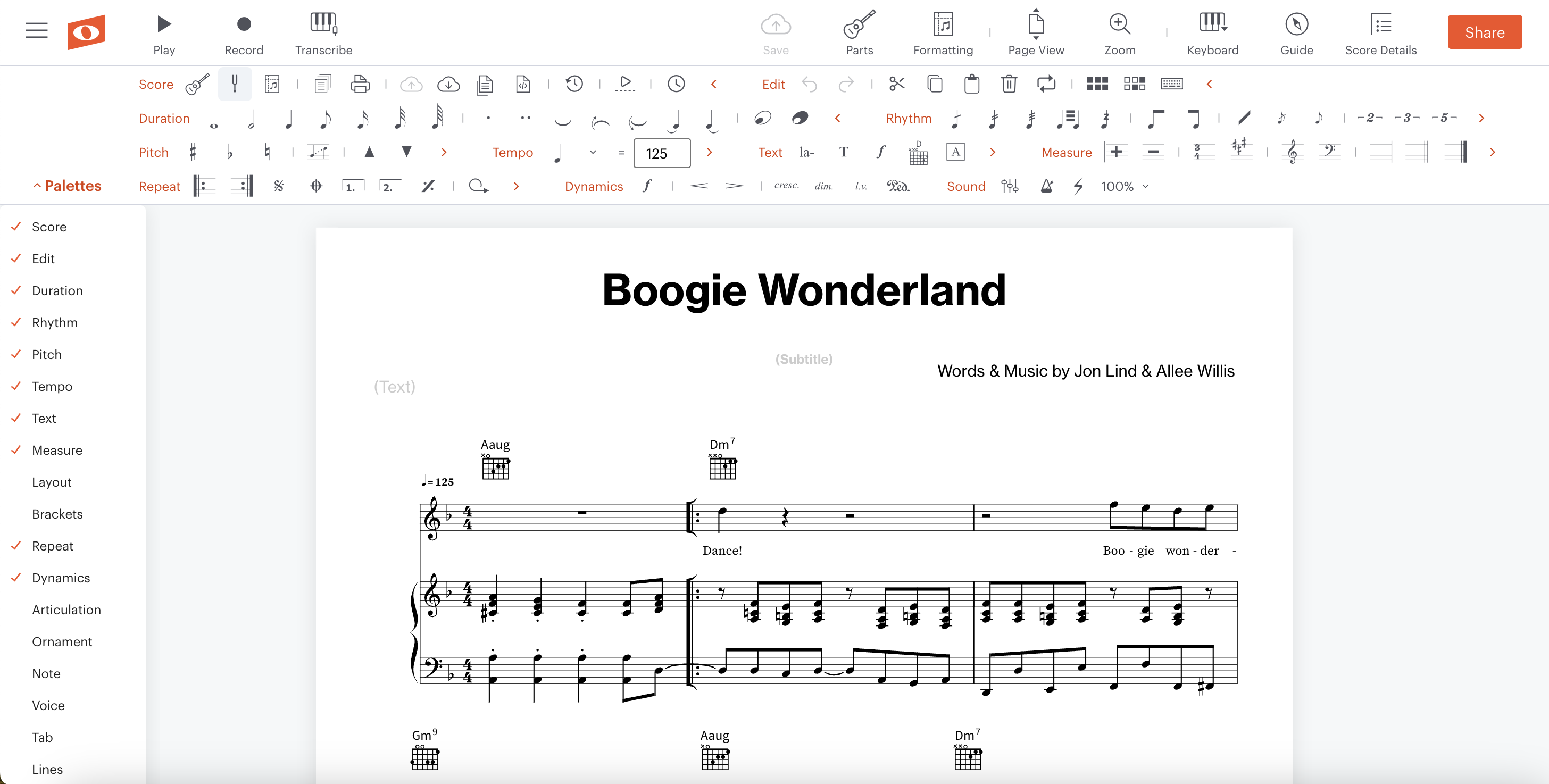Click the trash Delete icon

click(1009, 84)
